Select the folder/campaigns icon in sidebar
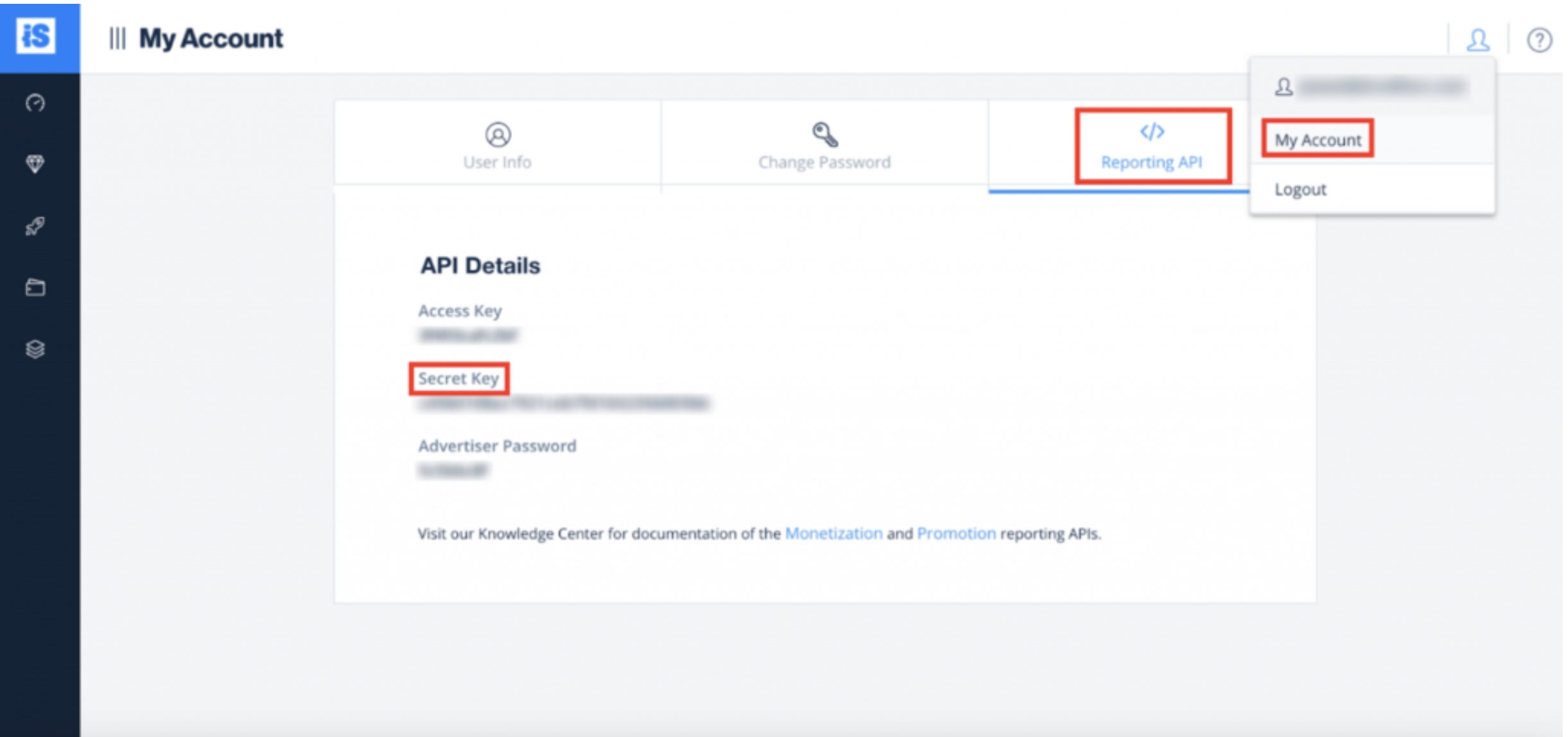The image size is (1568, 737). click(x=36, y=288)
